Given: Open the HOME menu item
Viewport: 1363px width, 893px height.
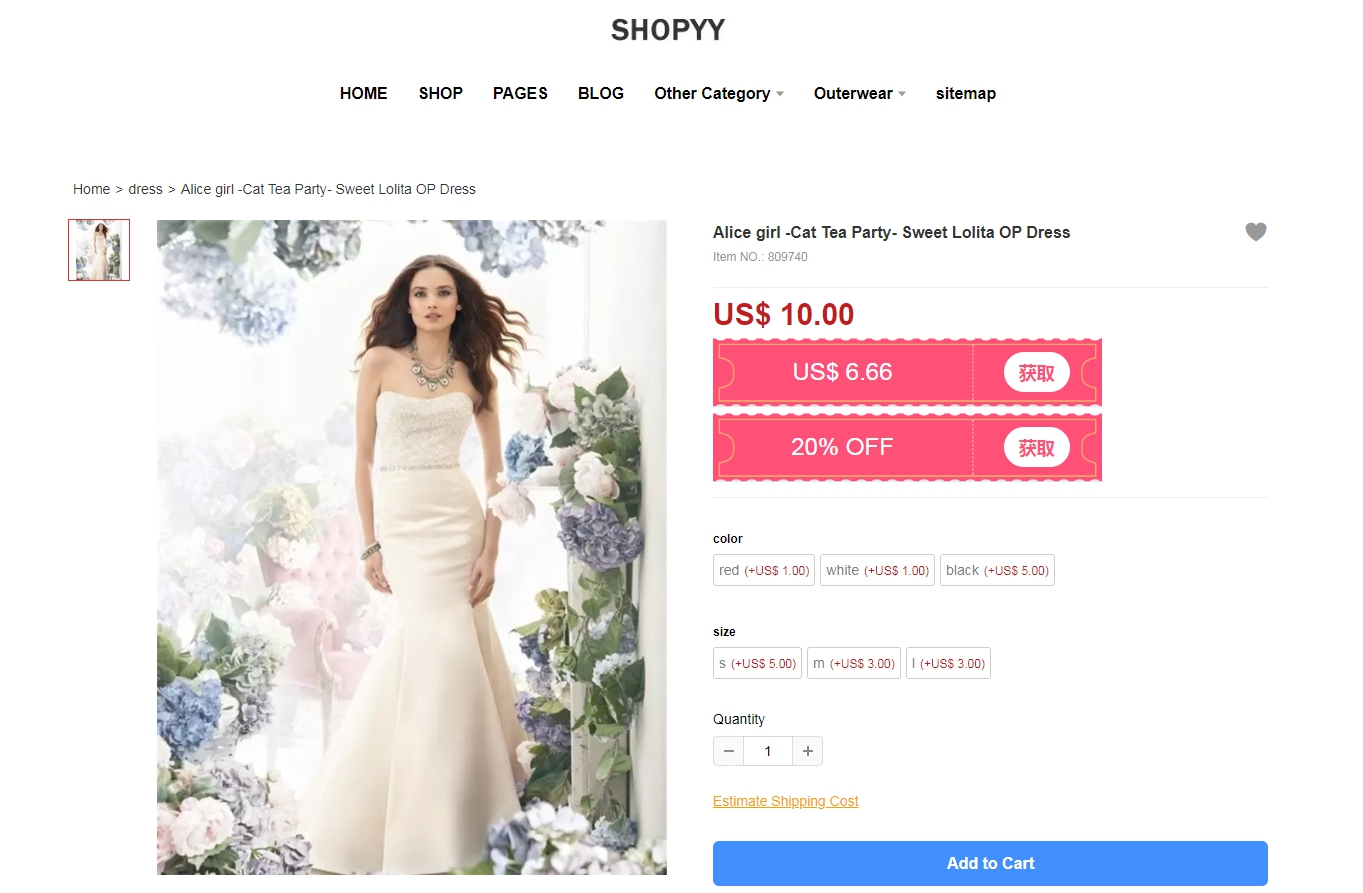Looking at the screenshot, I should (364, 93).
